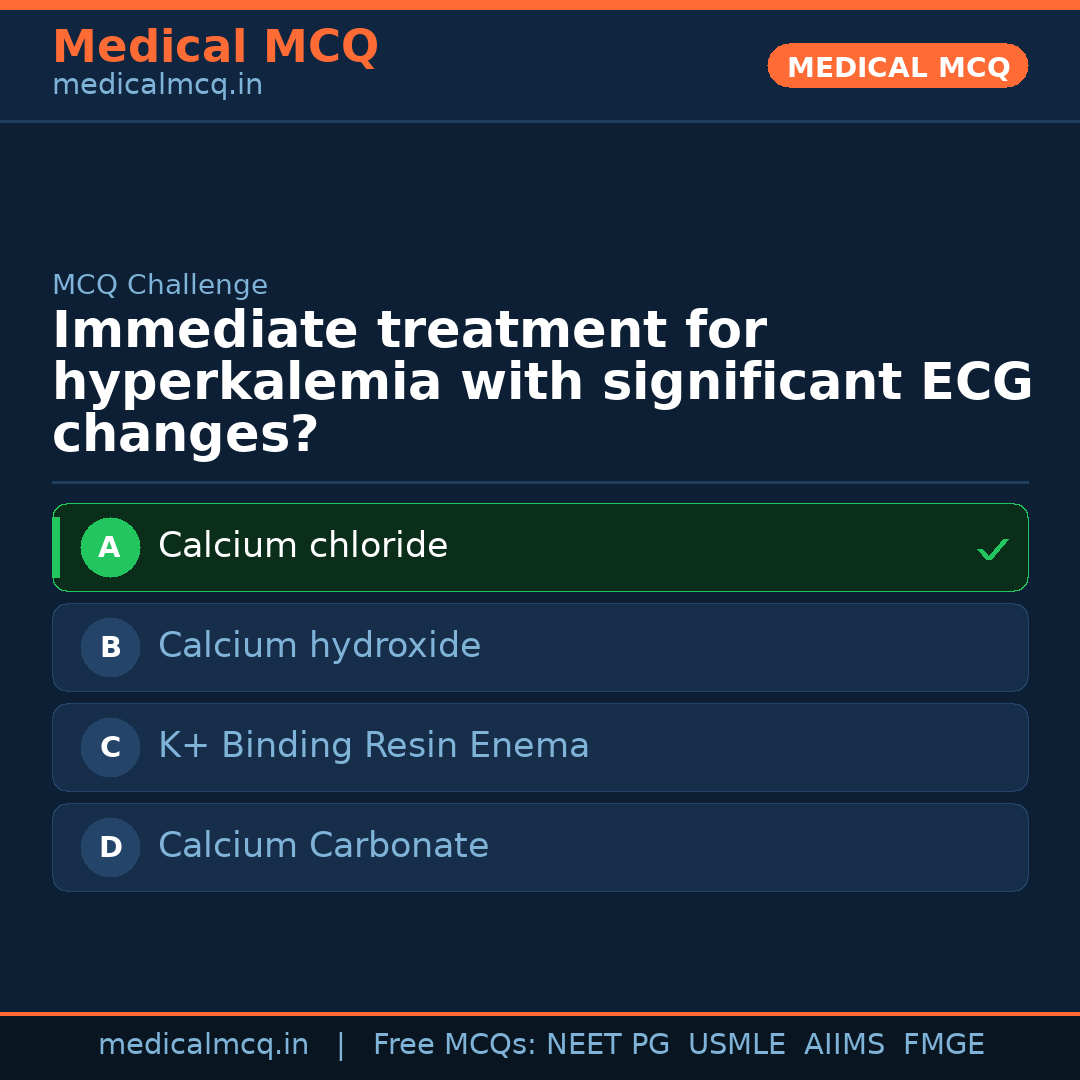Open the medicalmcq.in link in the footer
This screenshot has height=1080, width=1080.
pyautogui.click(x=203, y=1045)
